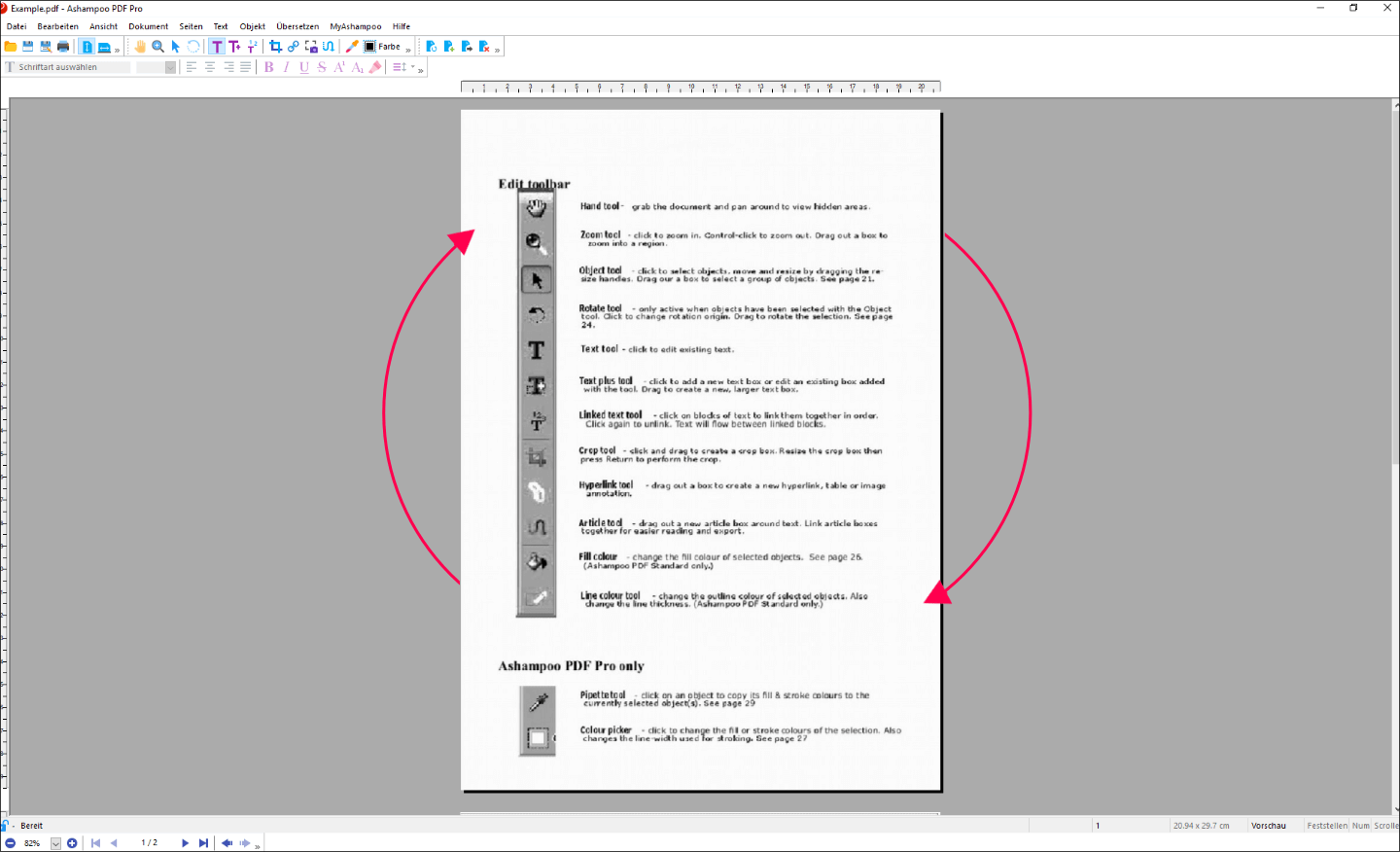
Task: Open the font size dropdown
Action: [x=170, y=67]
